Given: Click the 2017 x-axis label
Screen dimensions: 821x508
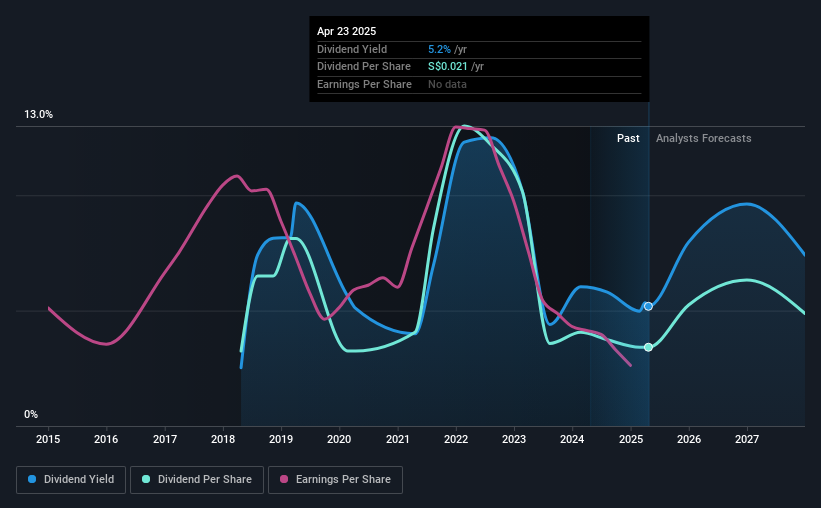Looking at the screenshot, I should click(165, 439).
